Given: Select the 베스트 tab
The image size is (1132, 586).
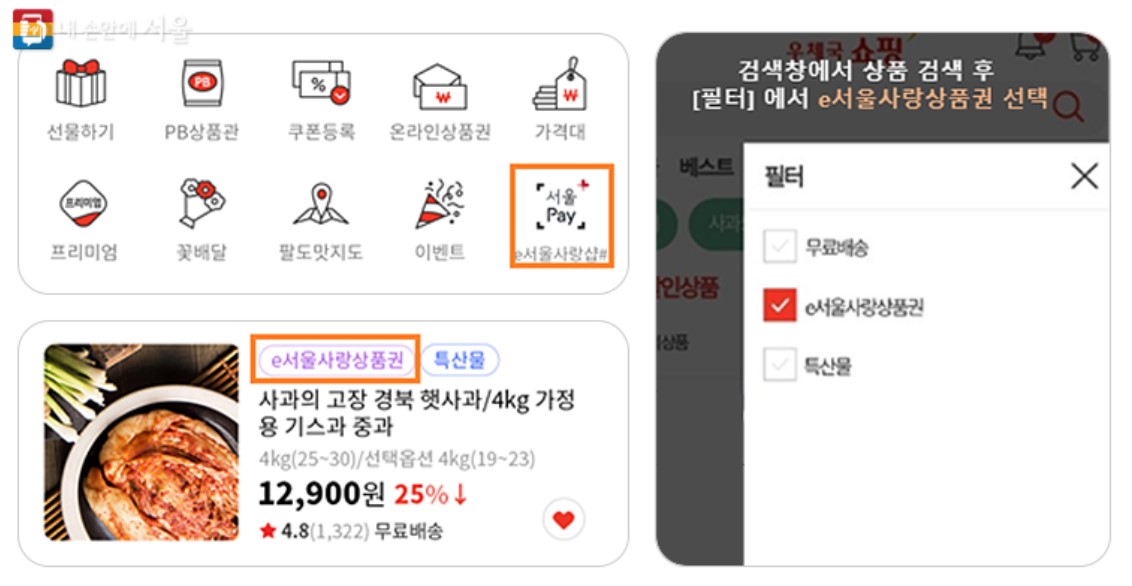Looking at the screenshot, I should (706, 167).
